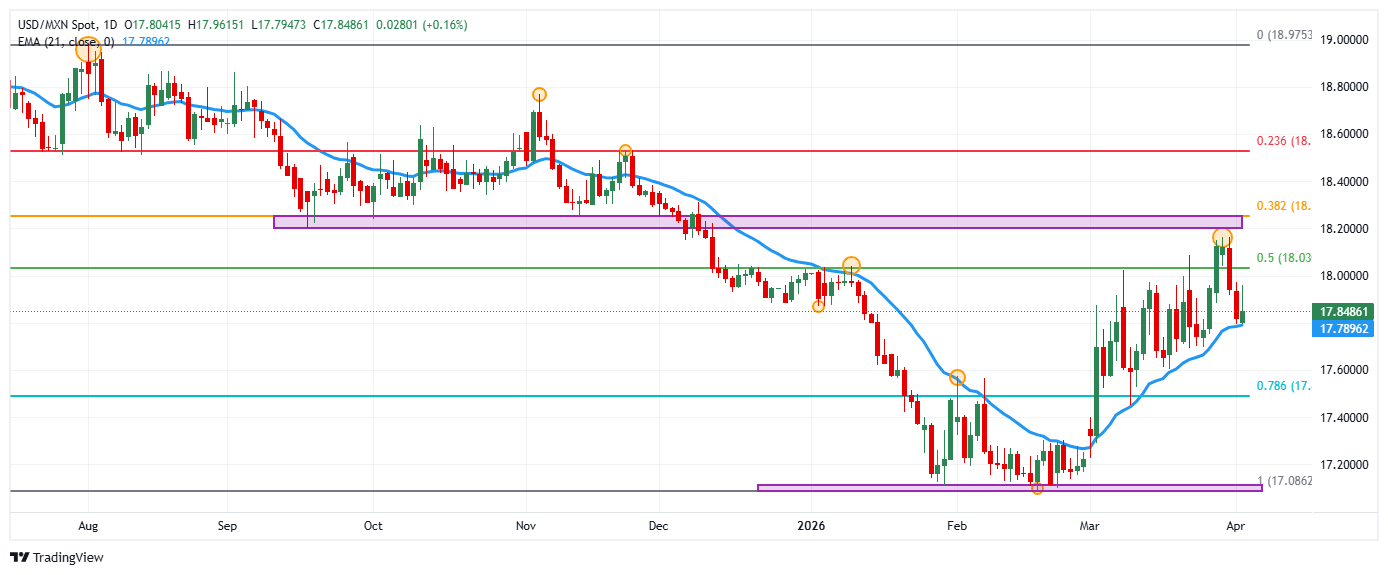Click the TradingView logo

57,557
